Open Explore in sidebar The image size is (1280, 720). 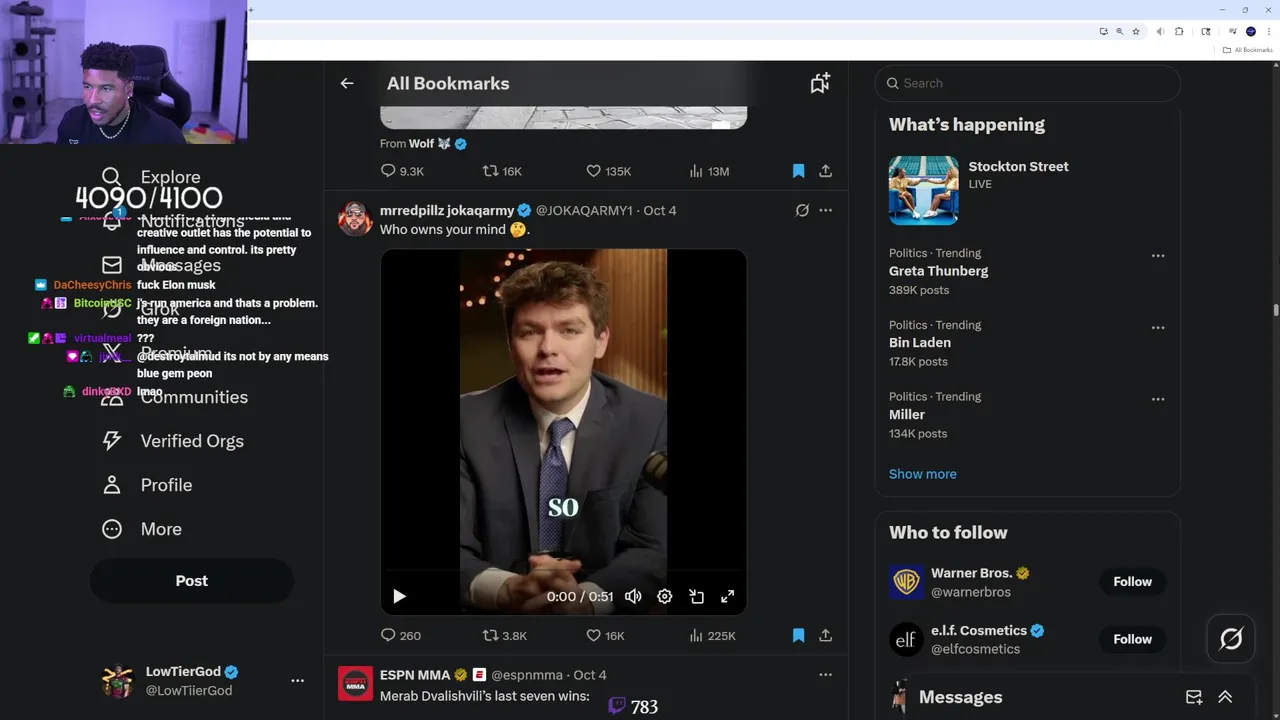[x=152, y=177]
